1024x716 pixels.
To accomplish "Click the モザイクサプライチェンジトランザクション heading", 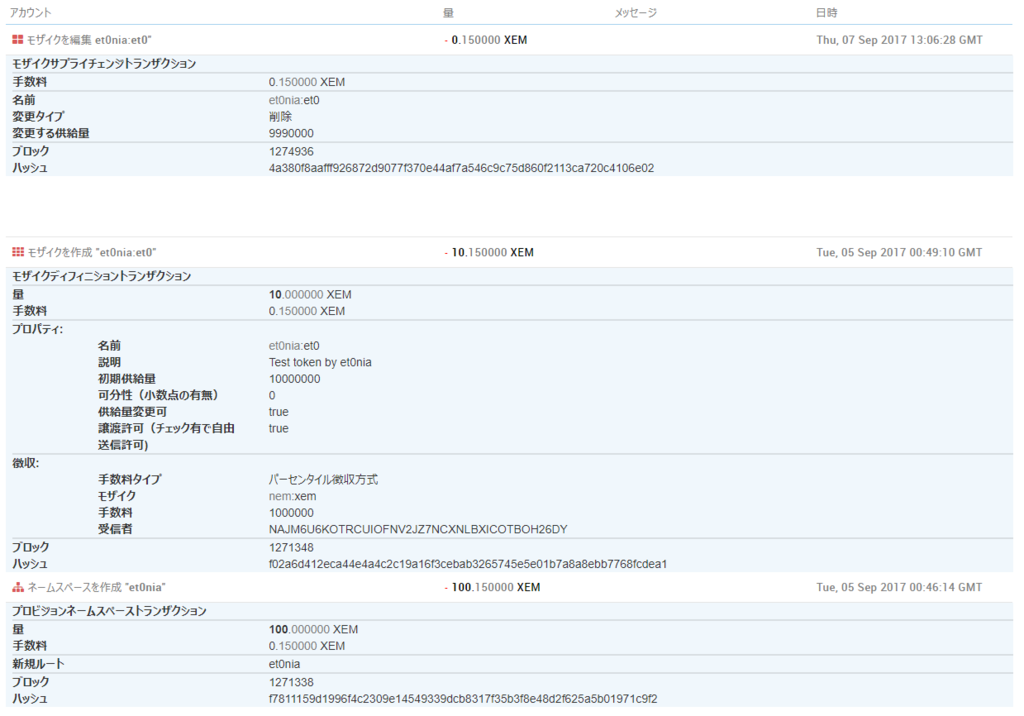I will pyautogui.click(x=104, y=63).
